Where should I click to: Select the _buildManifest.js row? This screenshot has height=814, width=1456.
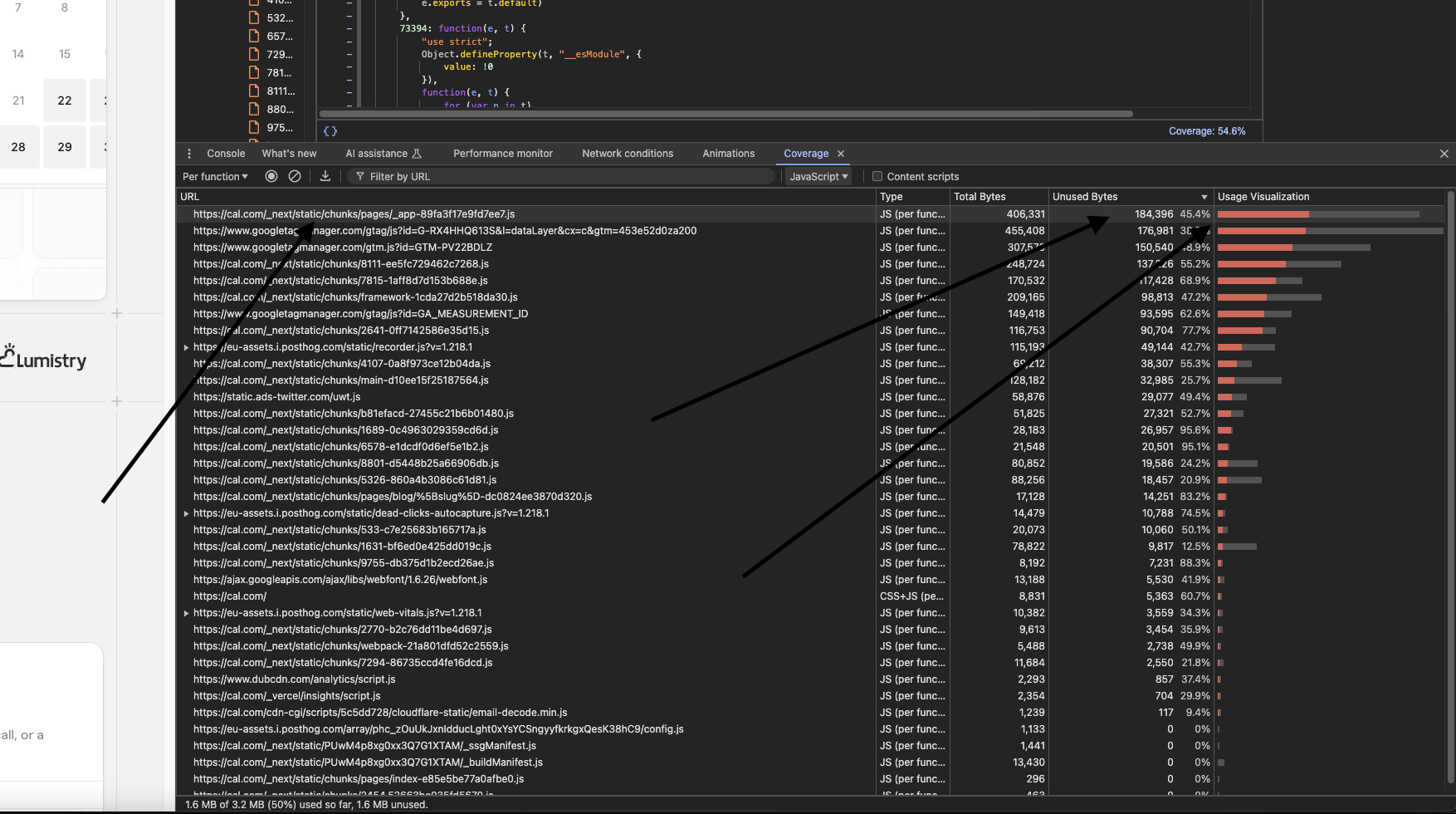pos(811,763)
